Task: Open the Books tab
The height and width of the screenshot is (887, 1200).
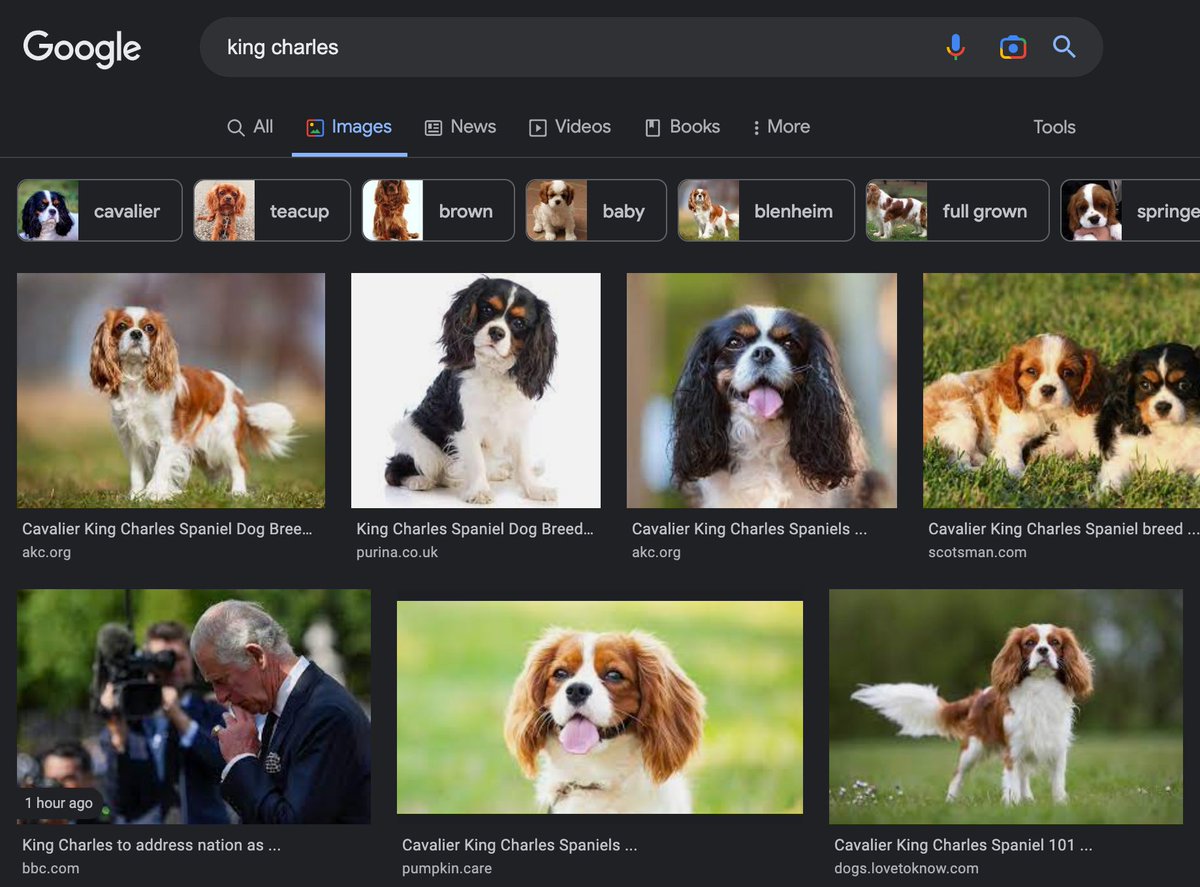Action: (682, 127)
